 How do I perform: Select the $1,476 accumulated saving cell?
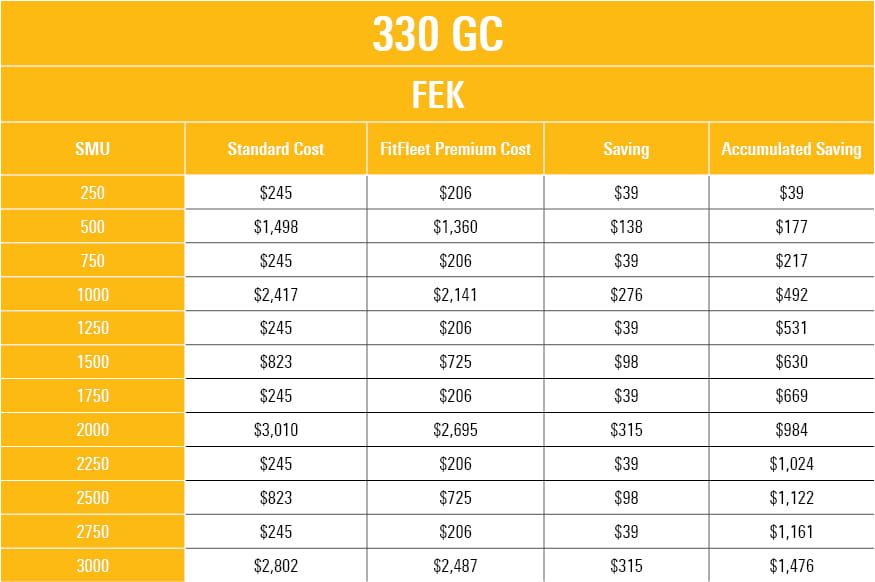coord(791,566)
